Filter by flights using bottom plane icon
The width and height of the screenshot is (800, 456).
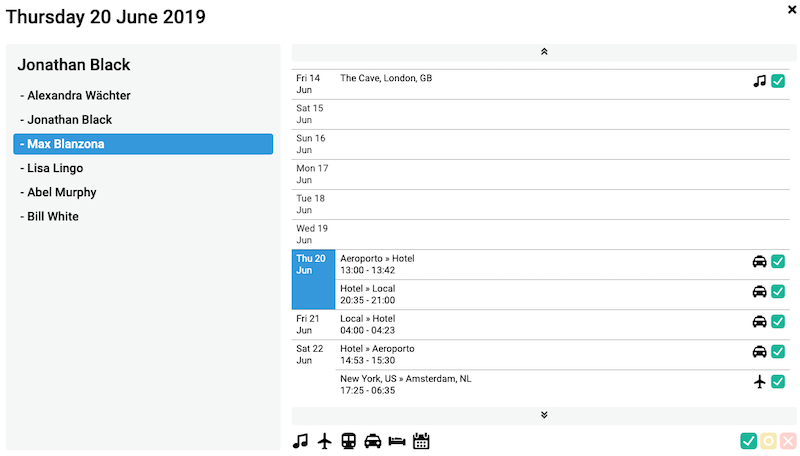coord(324,441)
